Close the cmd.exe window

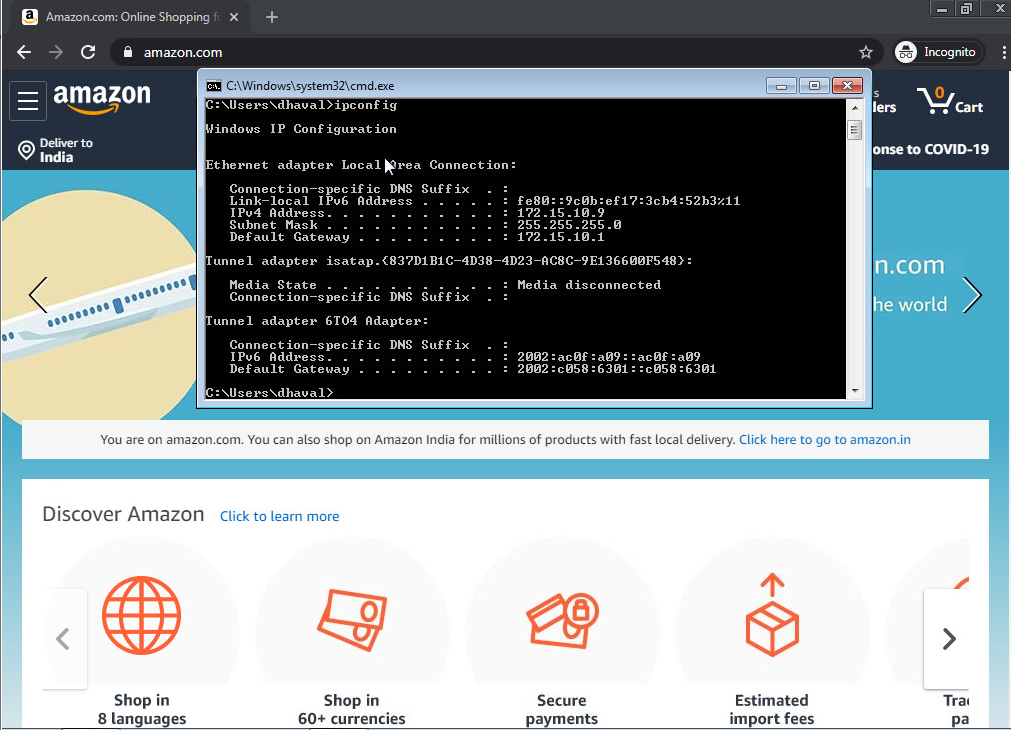click(847, 86)
